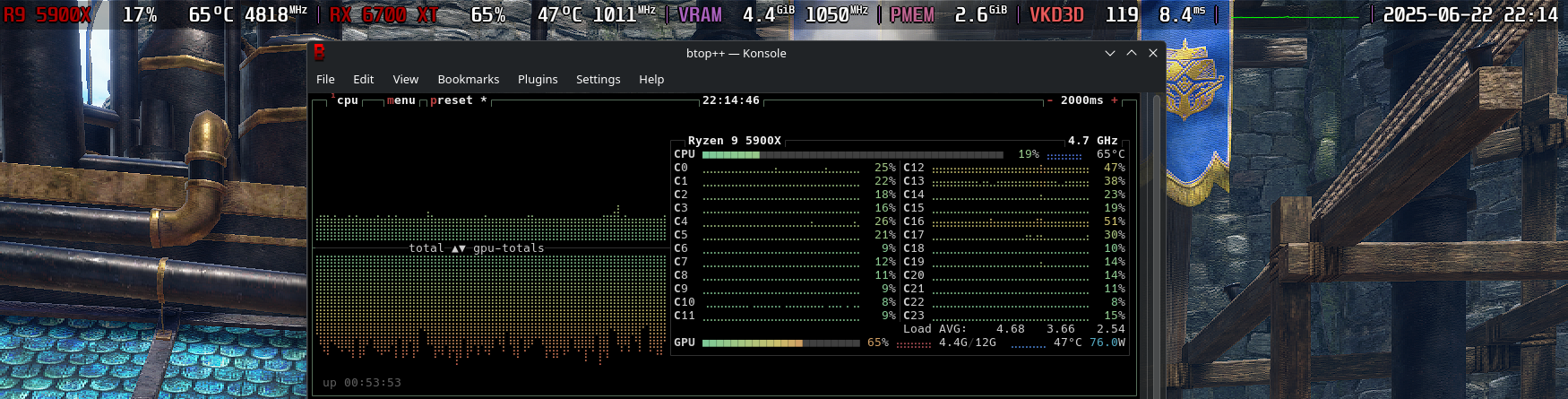The height and width of the screenshot is (399, 1568).
Task: Minimize the Konsole window
Action: tap(1110, 53)
